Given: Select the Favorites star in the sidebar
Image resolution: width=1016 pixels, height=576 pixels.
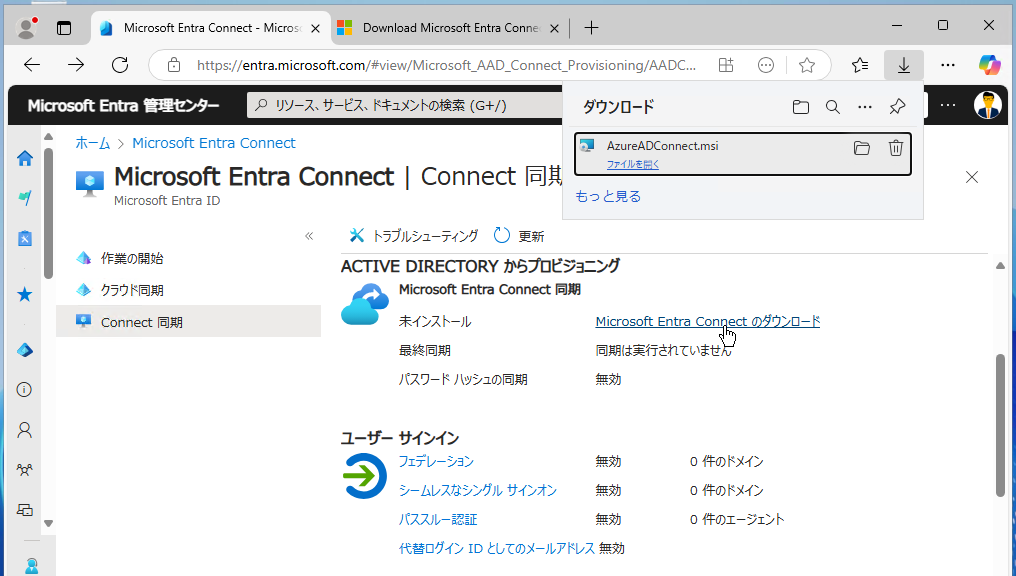Looking at the screenshot, I should (x=23, y=294).
